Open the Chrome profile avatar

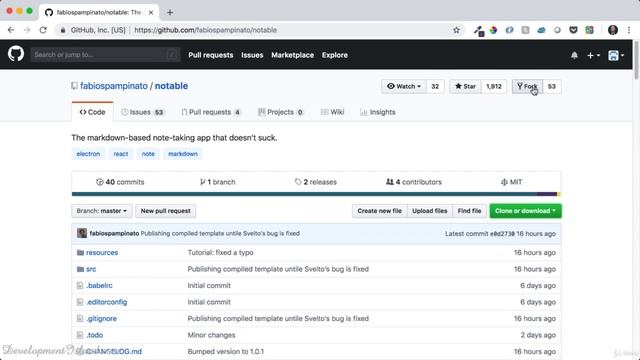(613, 30)
